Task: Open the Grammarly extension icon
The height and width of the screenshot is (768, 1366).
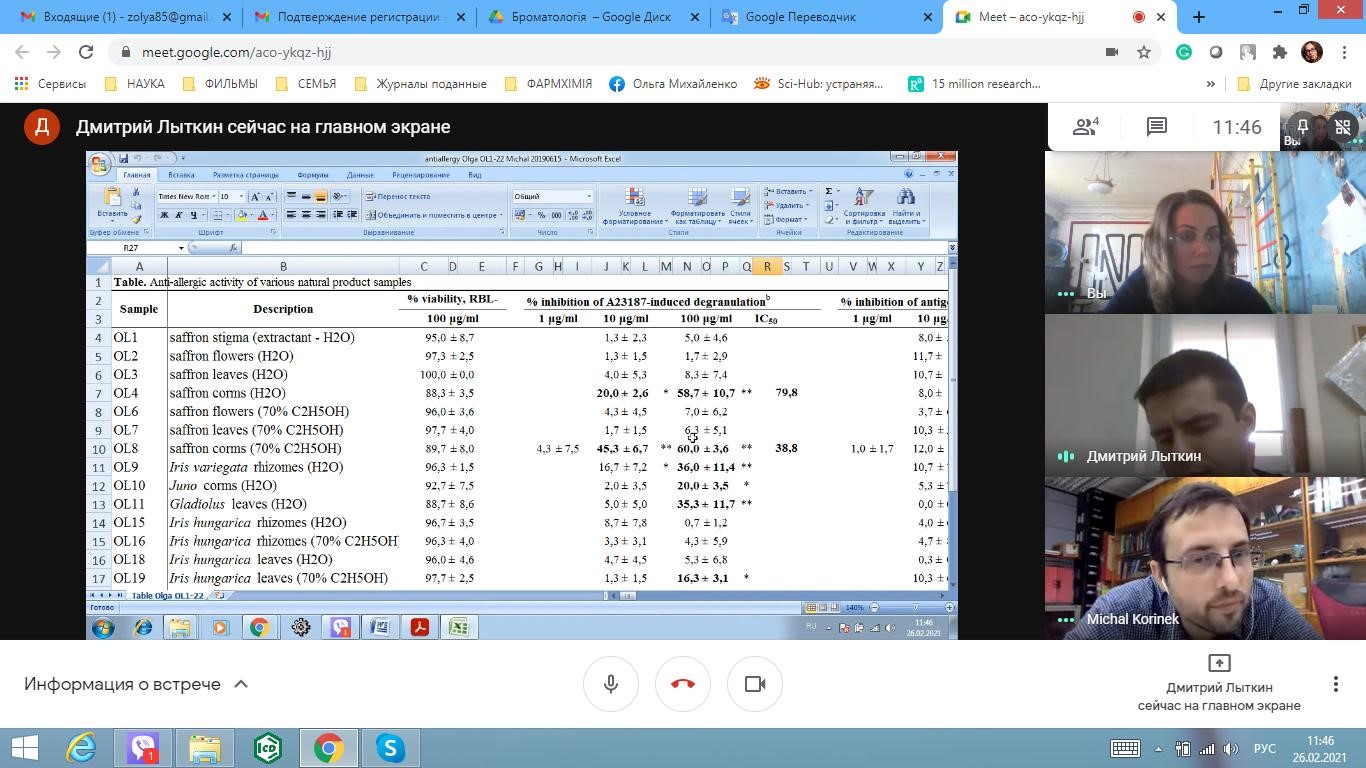Action: pyautogui.click(x=1184, y=52)
